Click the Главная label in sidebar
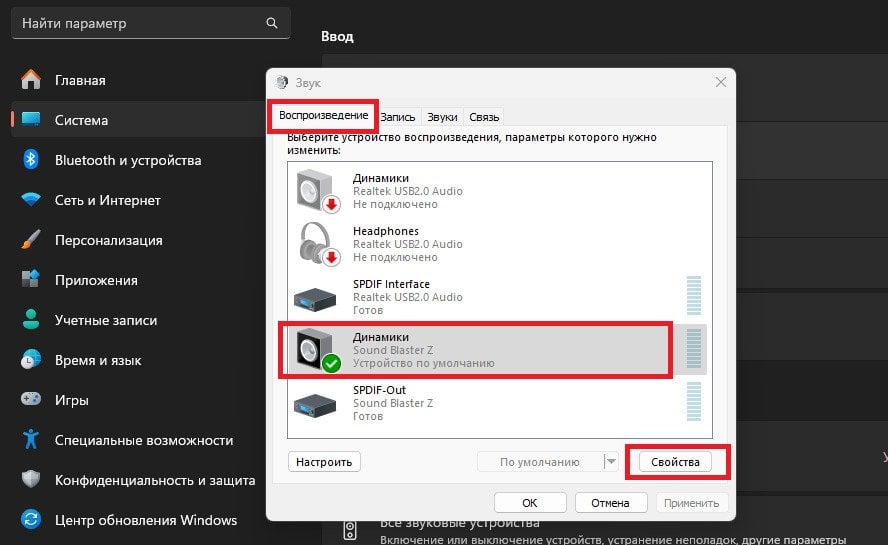 tap(80, 80)
